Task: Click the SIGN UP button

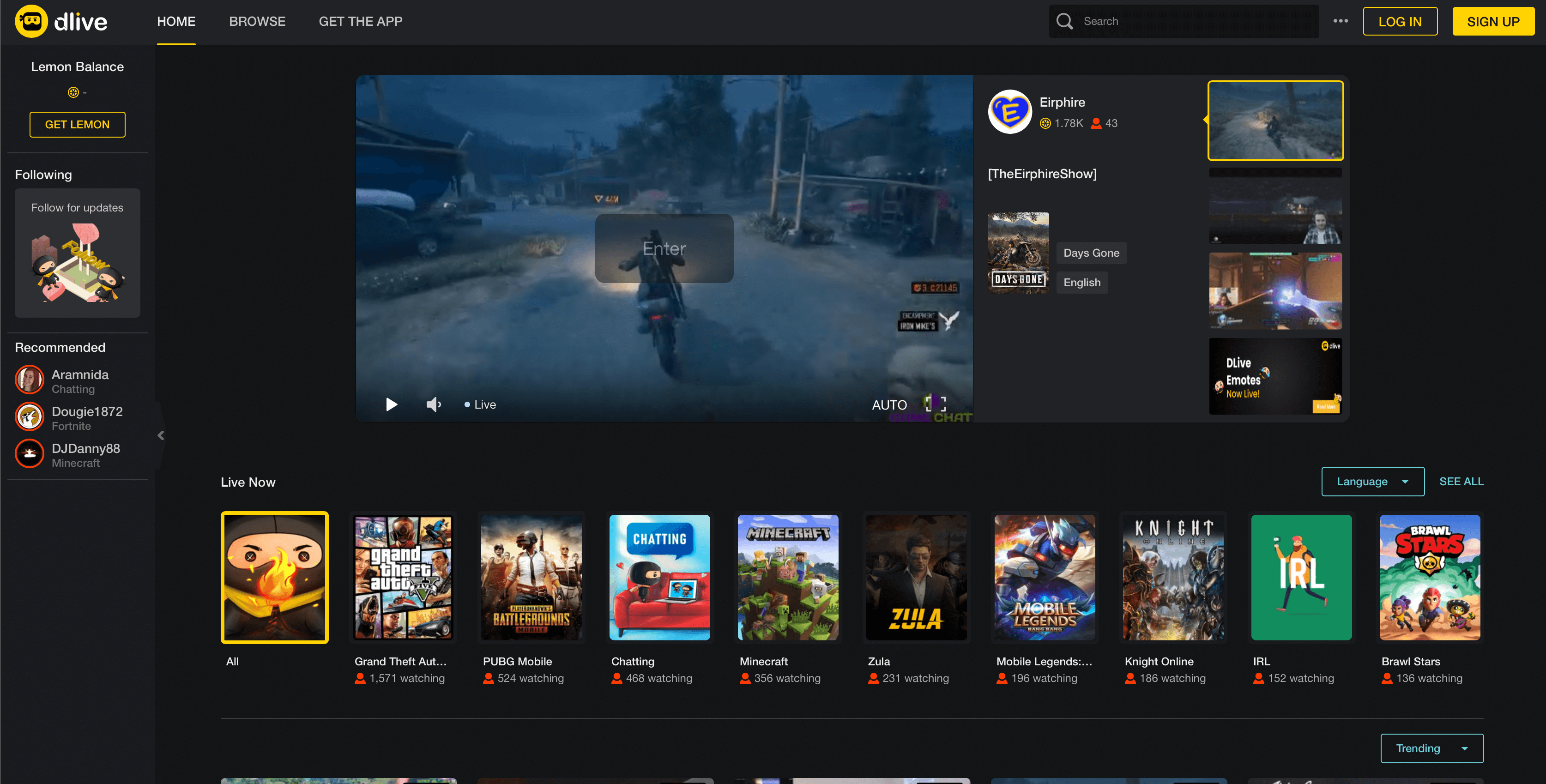Action: click(x=1492, y=22)
